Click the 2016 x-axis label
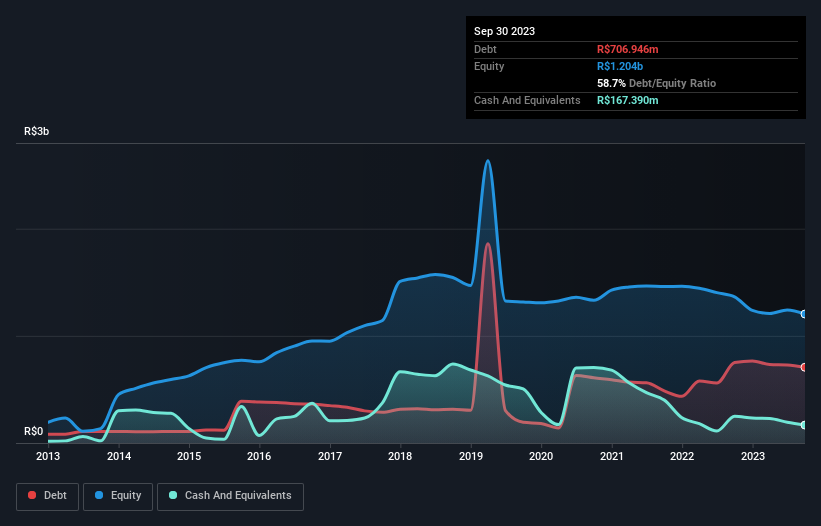 (x=259, y=456)
